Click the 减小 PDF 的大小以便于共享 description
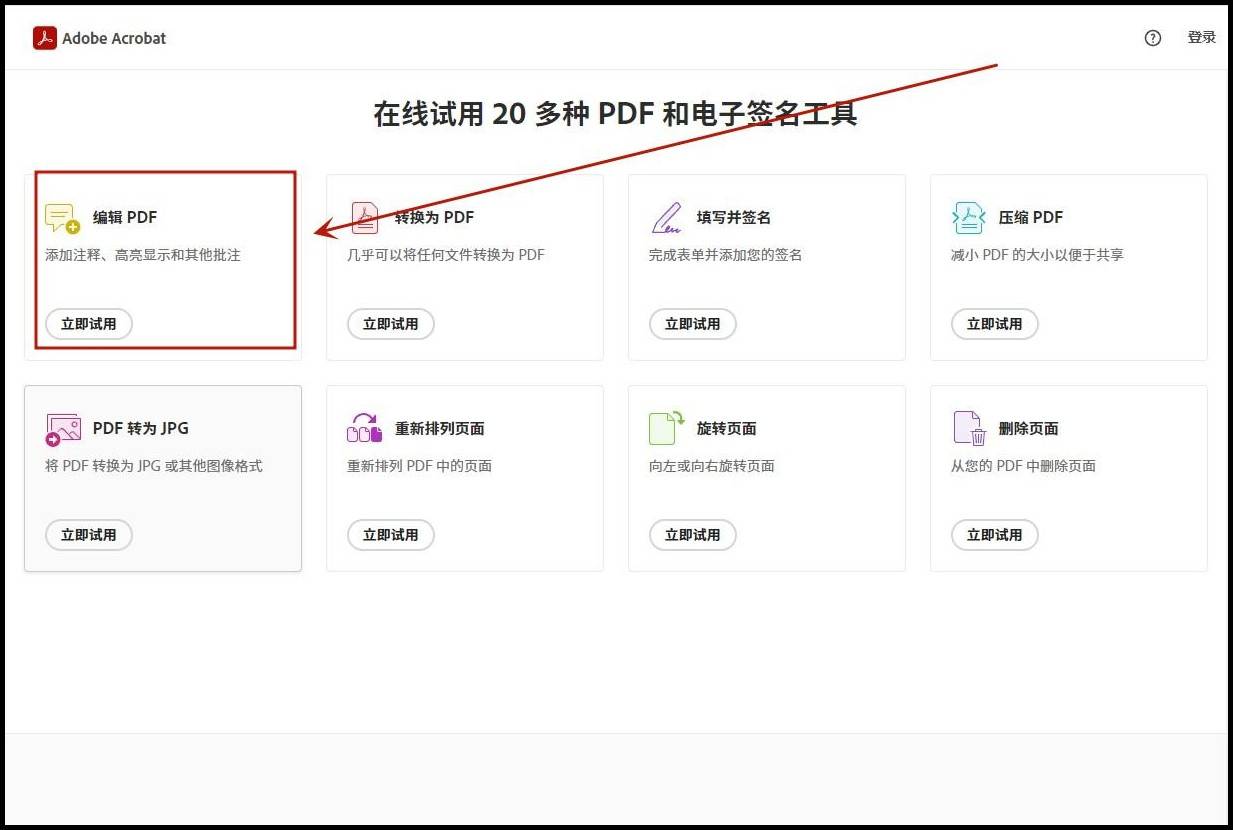Screen dimensions: 1233x830 coord(1037,255)
